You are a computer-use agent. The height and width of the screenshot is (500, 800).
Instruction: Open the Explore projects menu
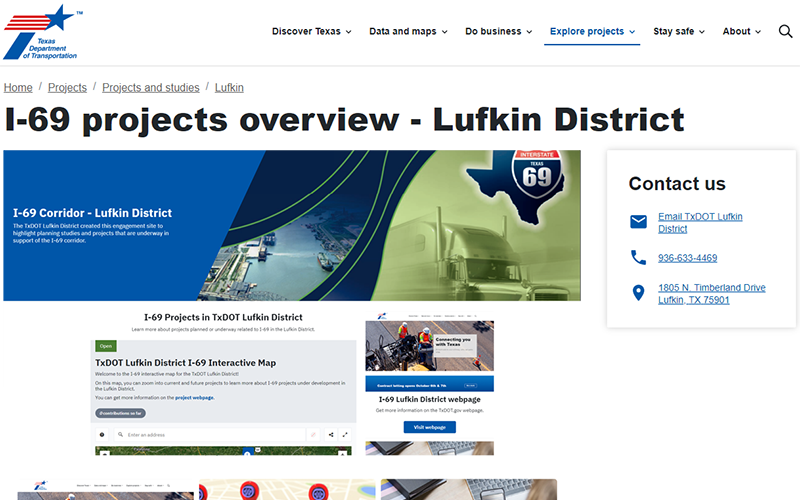coord(592,32)
